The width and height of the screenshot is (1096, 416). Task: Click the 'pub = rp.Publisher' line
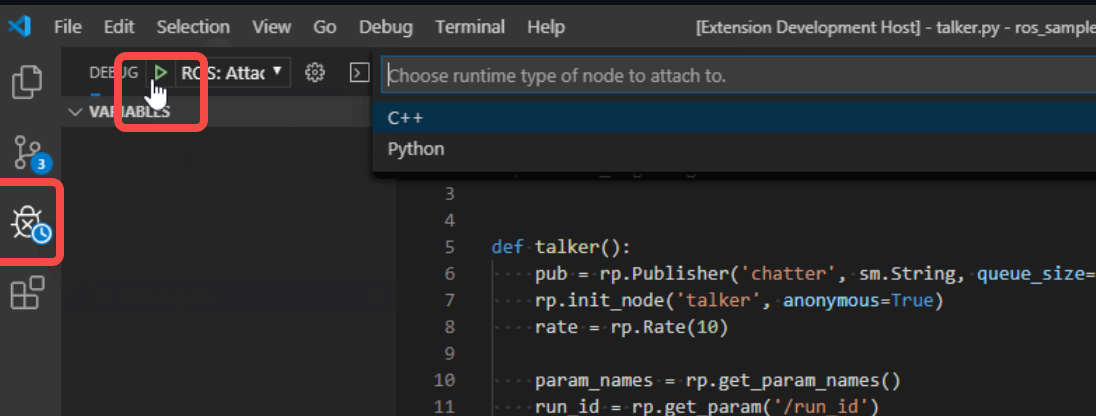point(815,274)
